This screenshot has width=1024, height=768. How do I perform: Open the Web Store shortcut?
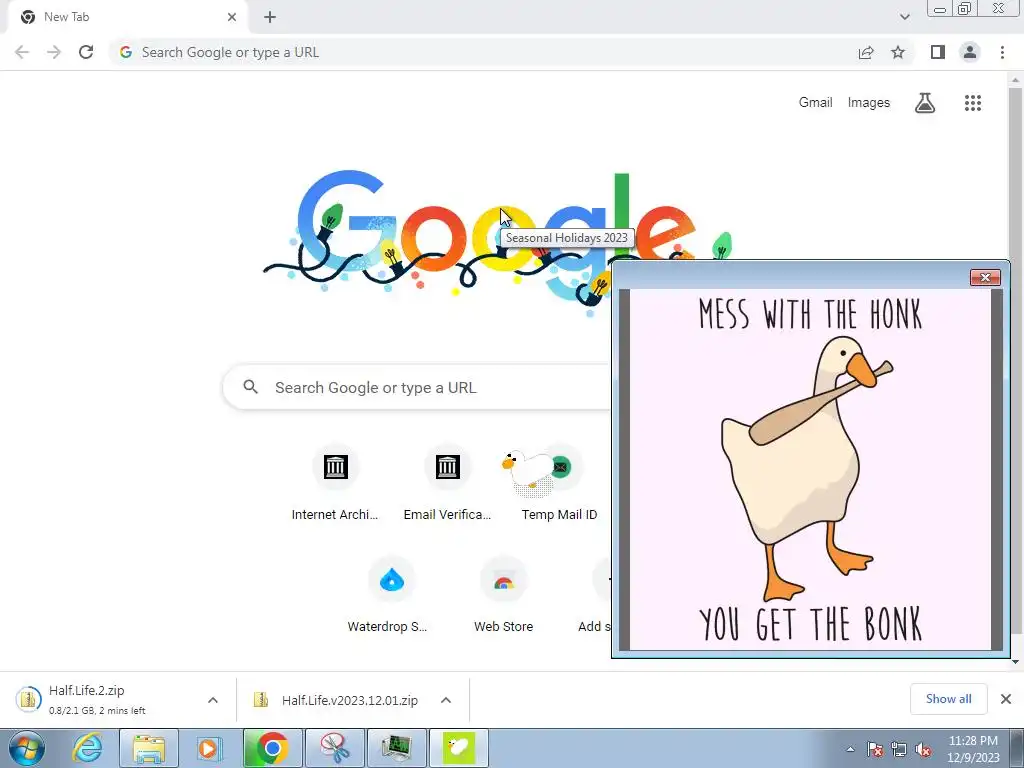click(x=503, y=595)
